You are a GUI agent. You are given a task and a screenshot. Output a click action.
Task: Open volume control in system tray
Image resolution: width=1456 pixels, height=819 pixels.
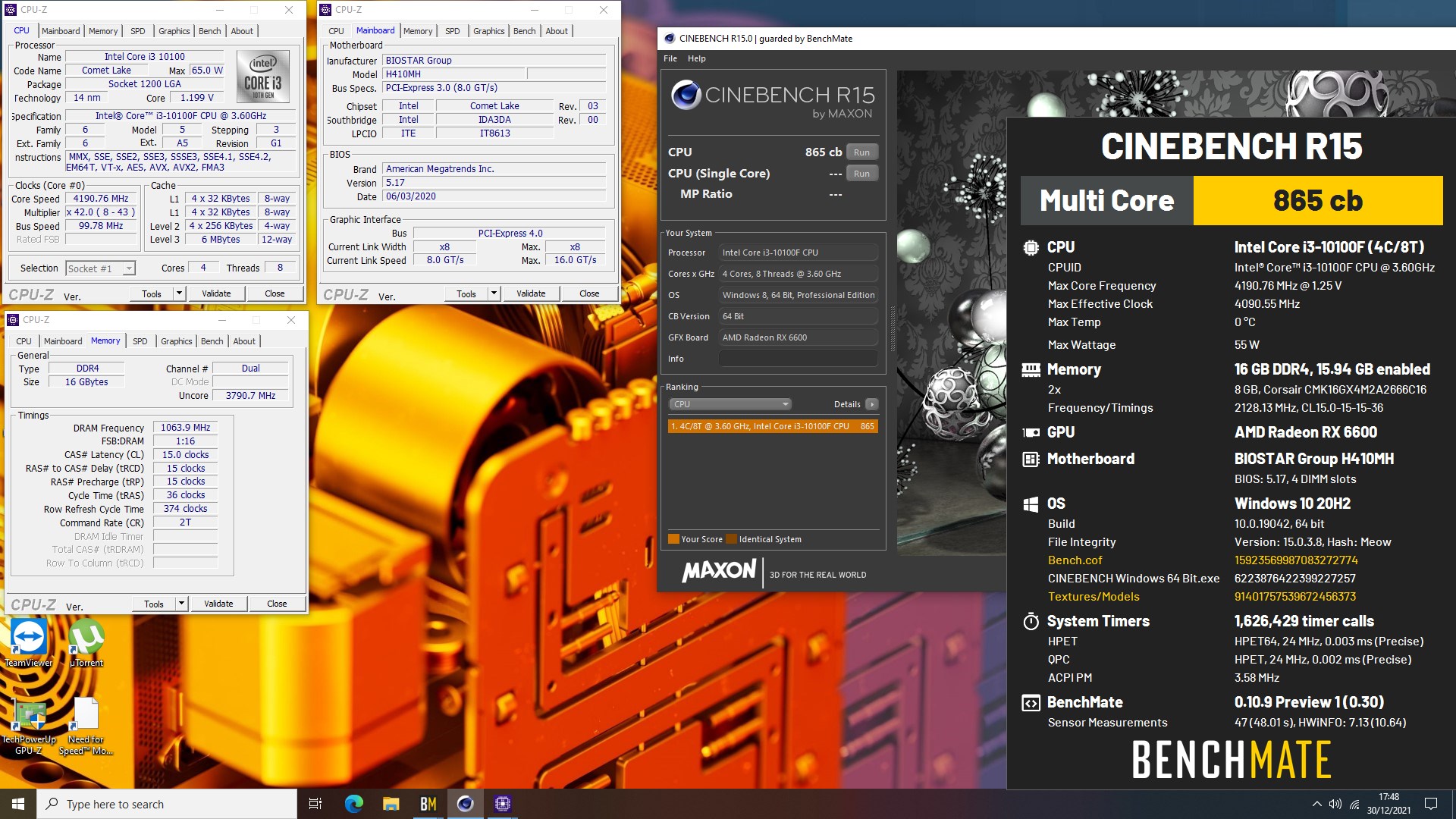click(1335, 804)
